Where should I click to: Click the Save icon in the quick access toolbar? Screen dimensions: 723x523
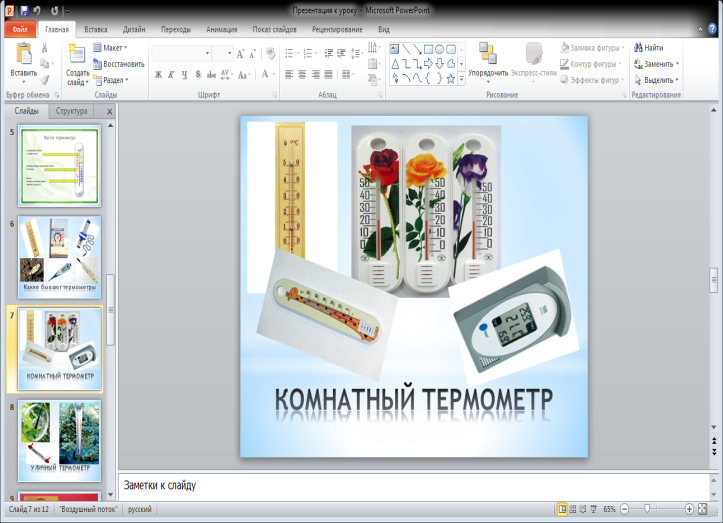click(x=23, y=9)
